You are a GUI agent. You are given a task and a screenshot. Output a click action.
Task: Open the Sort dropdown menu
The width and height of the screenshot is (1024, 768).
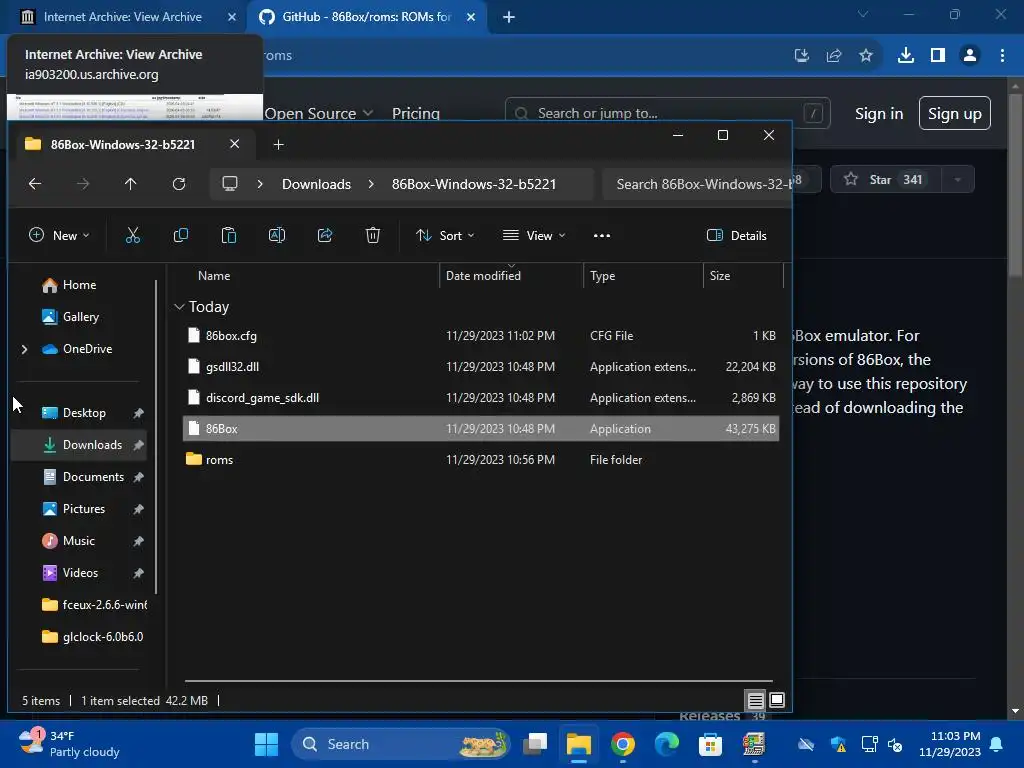[445, 236]
